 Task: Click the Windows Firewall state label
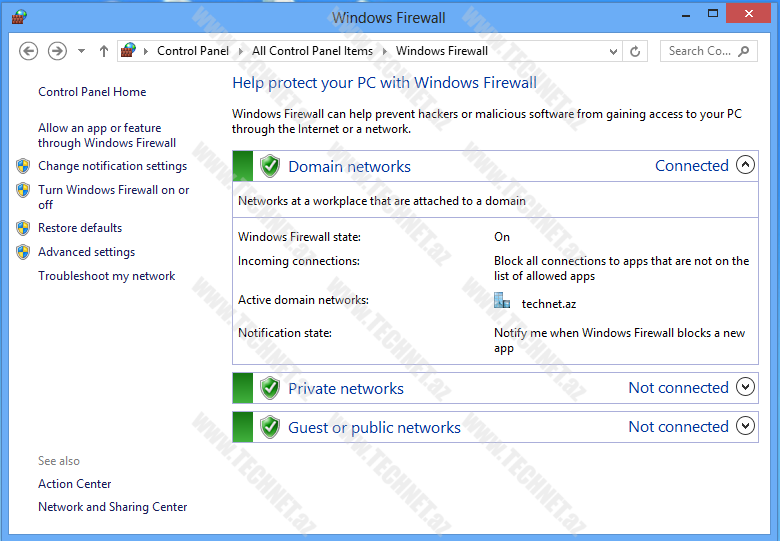click(x=299, y=237)
